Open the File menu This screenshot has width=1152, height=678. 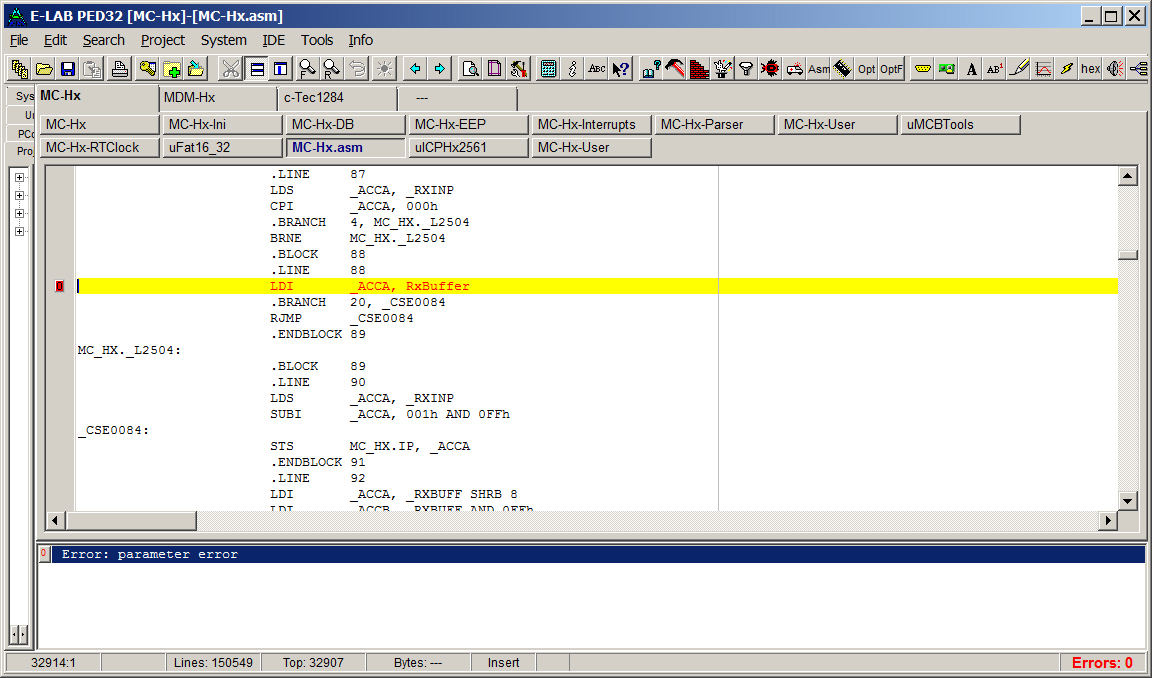18,40
